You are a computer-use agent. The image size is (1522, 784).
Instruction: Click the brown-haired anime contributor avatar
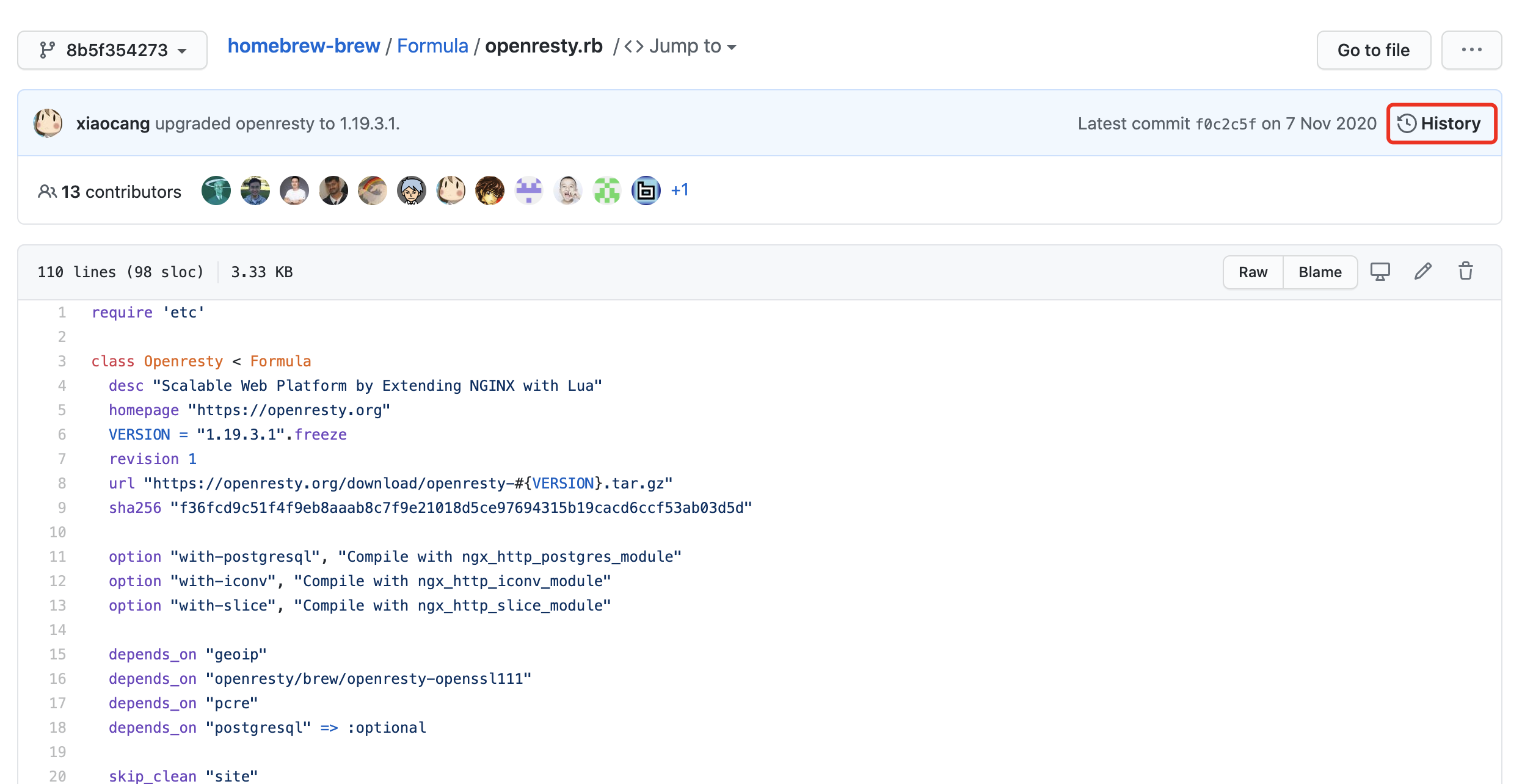[x=490, y=191]
